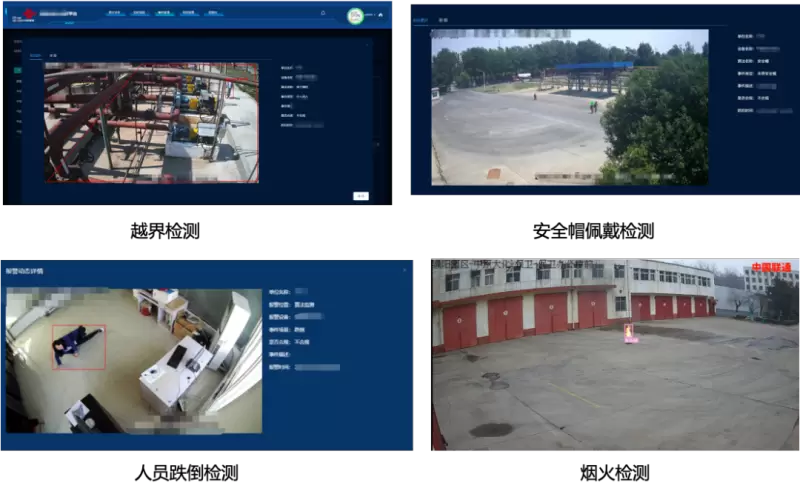This screenshot has height=494, width=800.
Task: Click the pipeline facility camera image
Action: [x=150, y=122]
